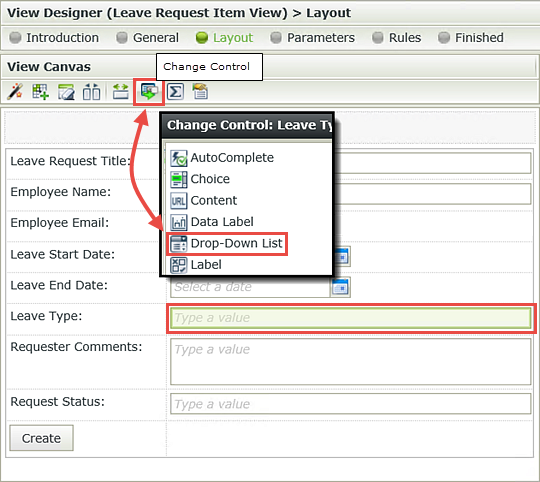Click the last toolbar clipboard icon
Image resolution: width=540 pixels, height=482 pixels.
tap(200, 92)
